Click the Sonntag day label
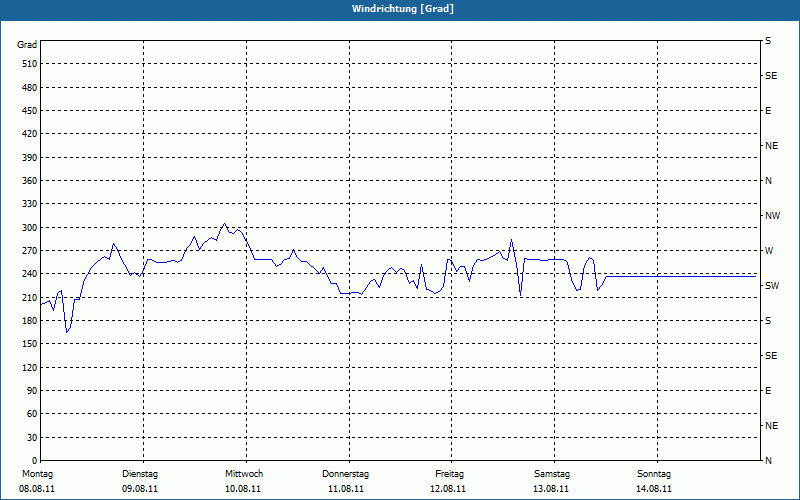The image size is (800, 500). tap(654, 474)
